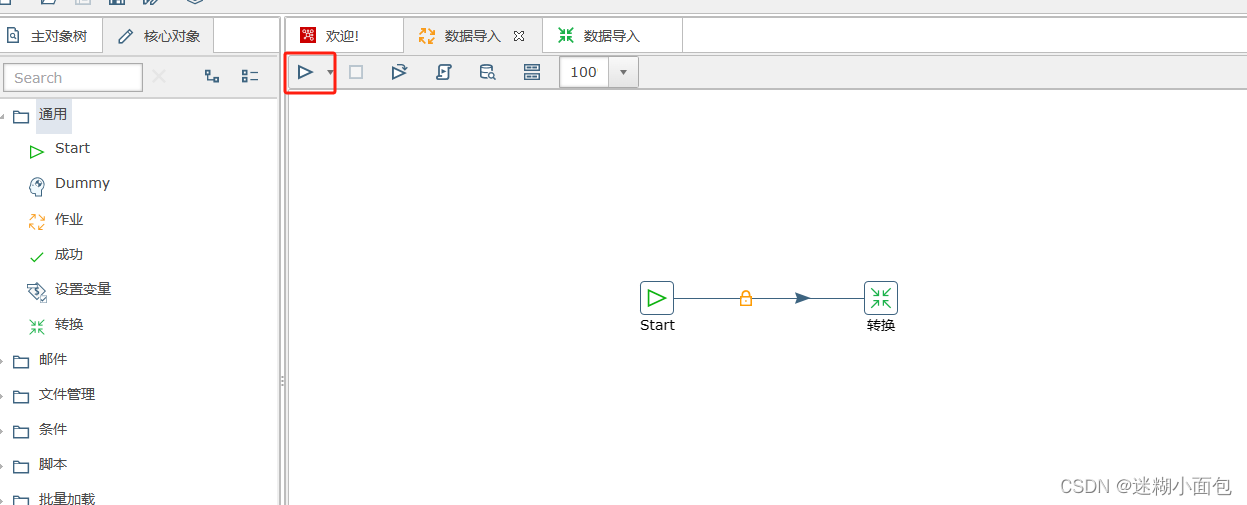Click the expand-all tree icon
Screen dimensions: 1247x505
click(x=212, y=76)
